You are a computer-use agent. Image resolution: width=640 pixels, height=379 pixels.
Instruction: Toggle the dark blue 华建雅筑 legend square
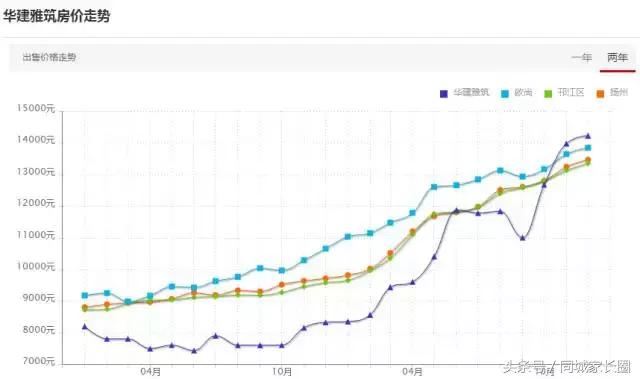pyautogui.click(x=444, y=93)
